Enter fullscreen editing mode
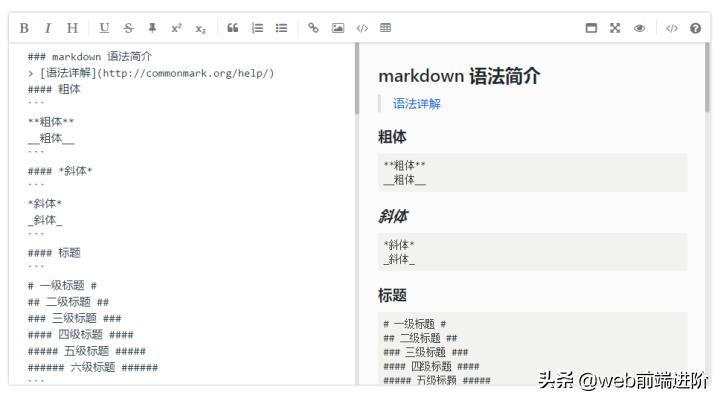The image size is (720, 401). pyautogui.click(x=615, y=28)
